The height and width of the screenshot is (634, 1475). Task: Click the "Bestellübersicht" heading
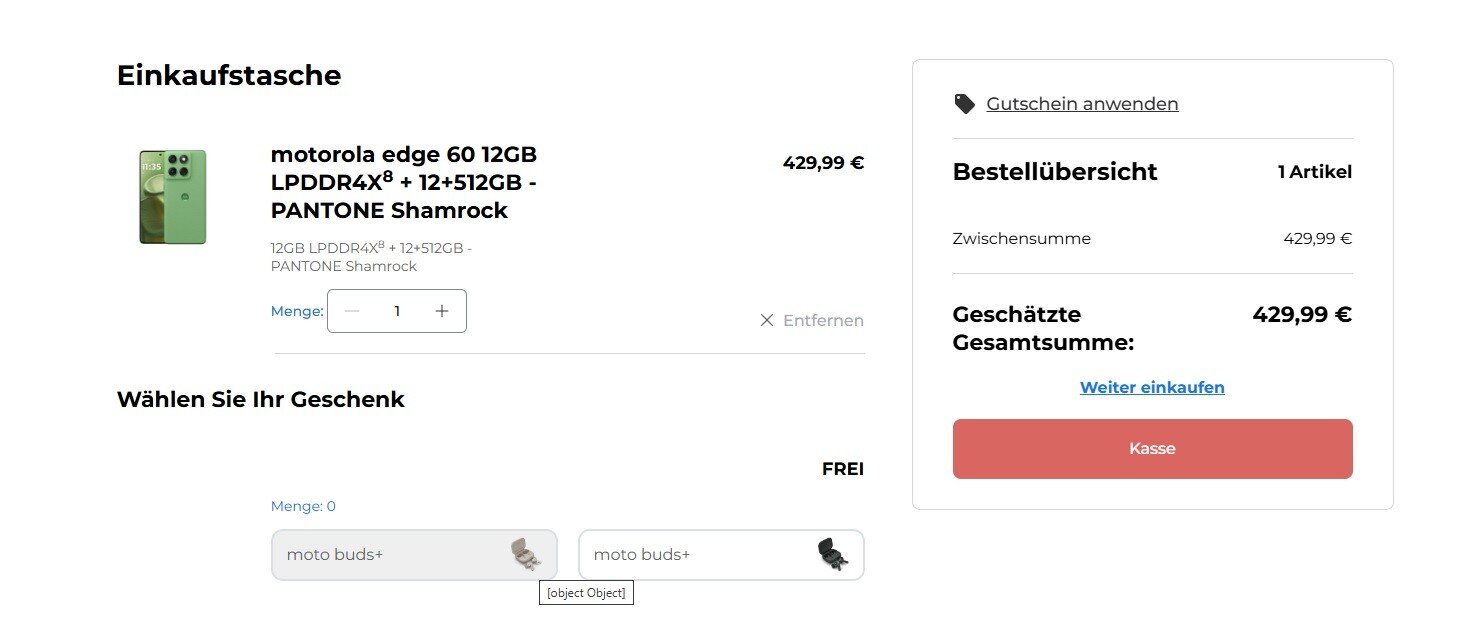pos(1055,172)
